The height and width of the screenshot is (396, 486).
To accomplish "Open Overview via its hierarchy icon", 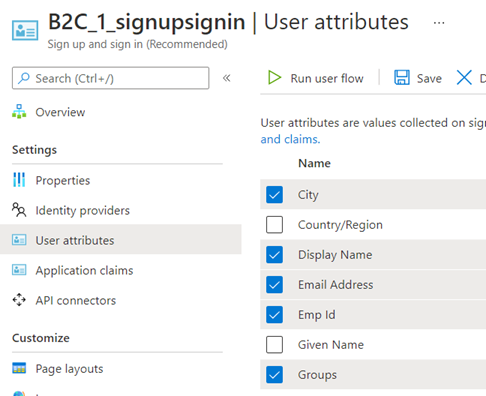I will pyautogui.click(x=19, y=112).
